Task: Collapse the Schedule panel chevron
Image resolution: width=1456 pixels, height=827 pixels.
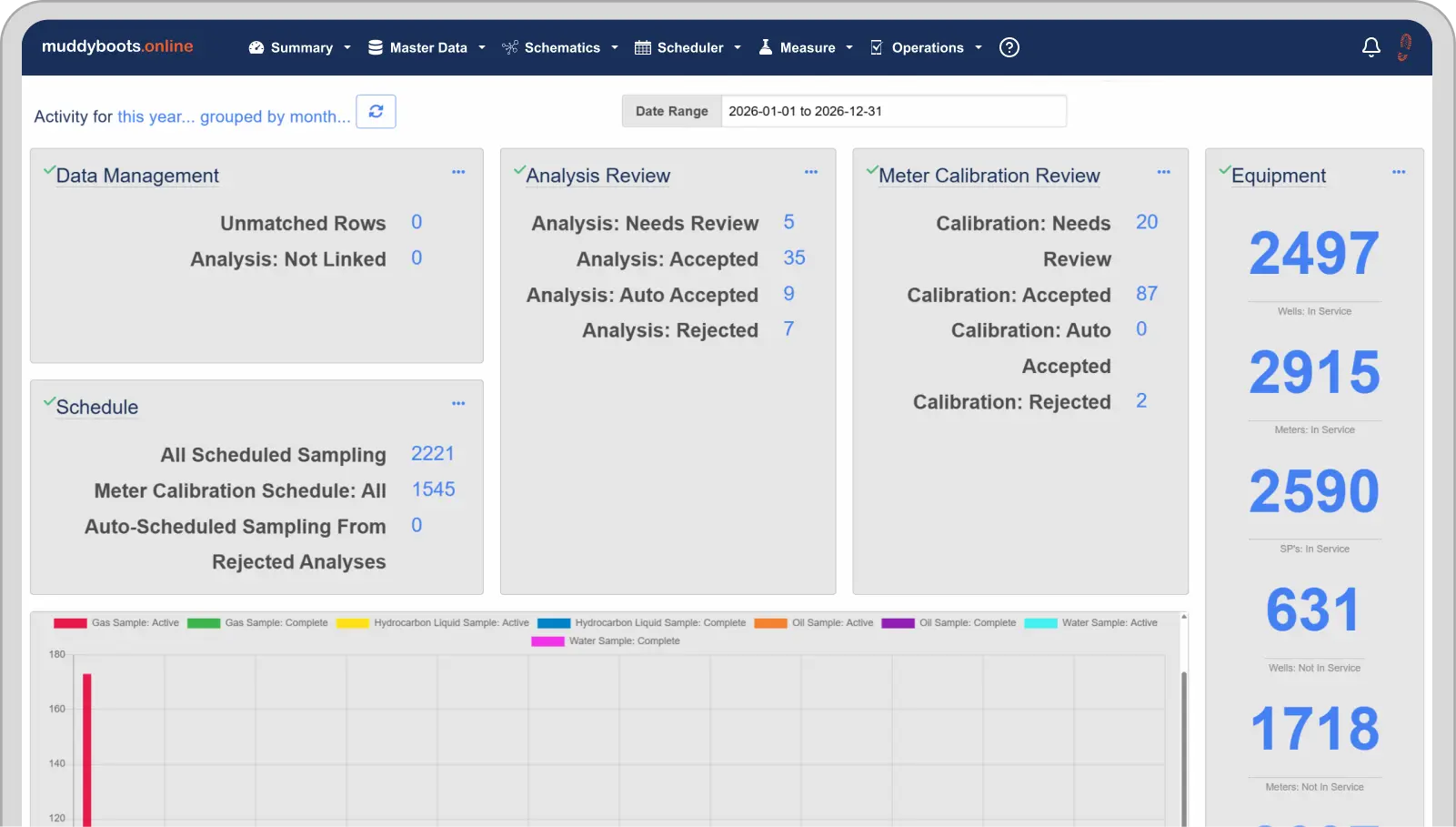Action: coord(49,402)
